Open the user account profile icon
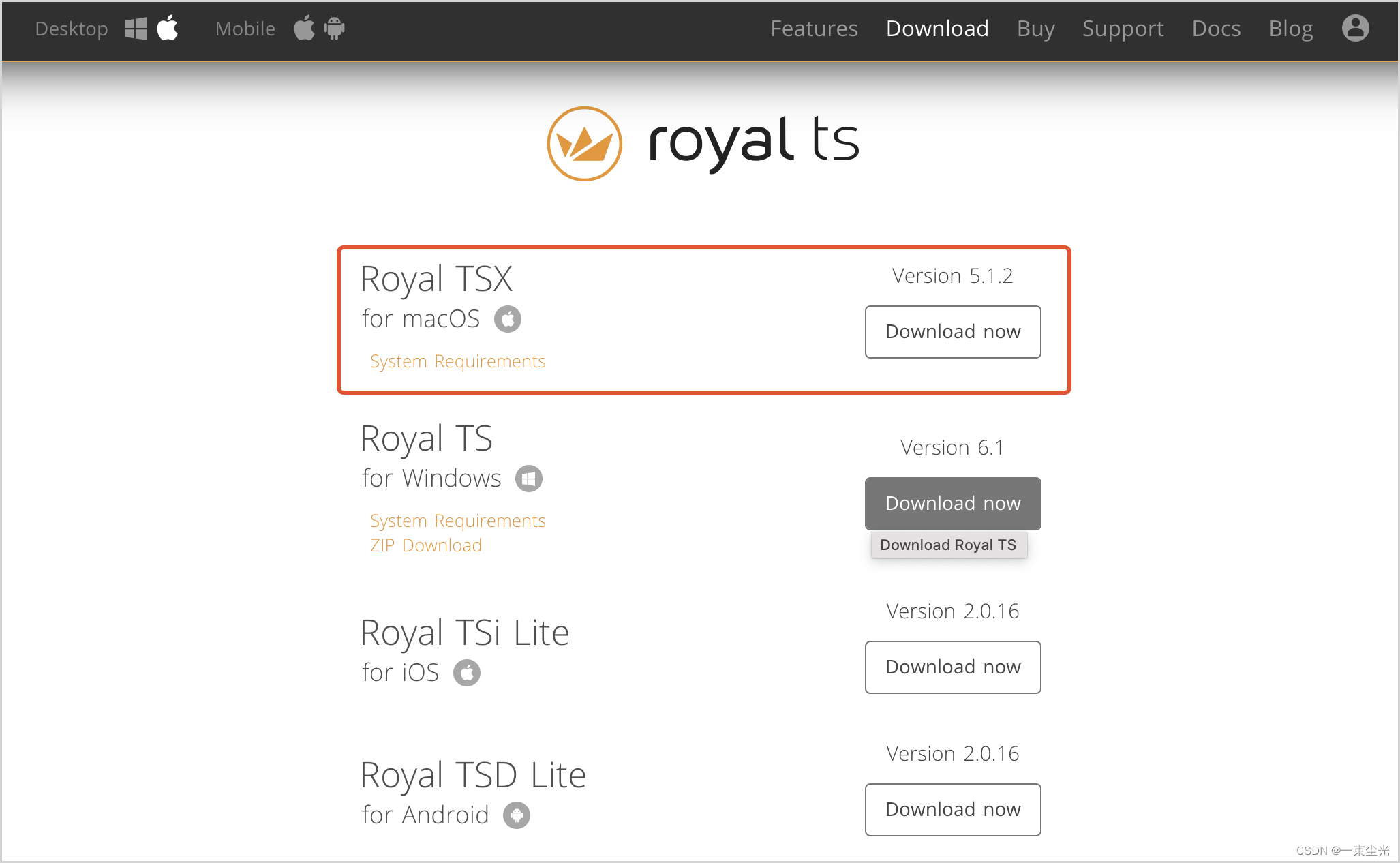This screenshot has height=863, width=1400. [x=1355, y=28]
